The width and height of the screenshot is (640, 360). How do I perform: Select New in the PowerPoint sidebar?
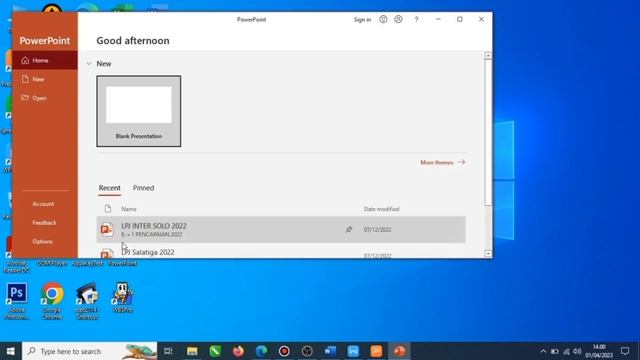[44, 79]
